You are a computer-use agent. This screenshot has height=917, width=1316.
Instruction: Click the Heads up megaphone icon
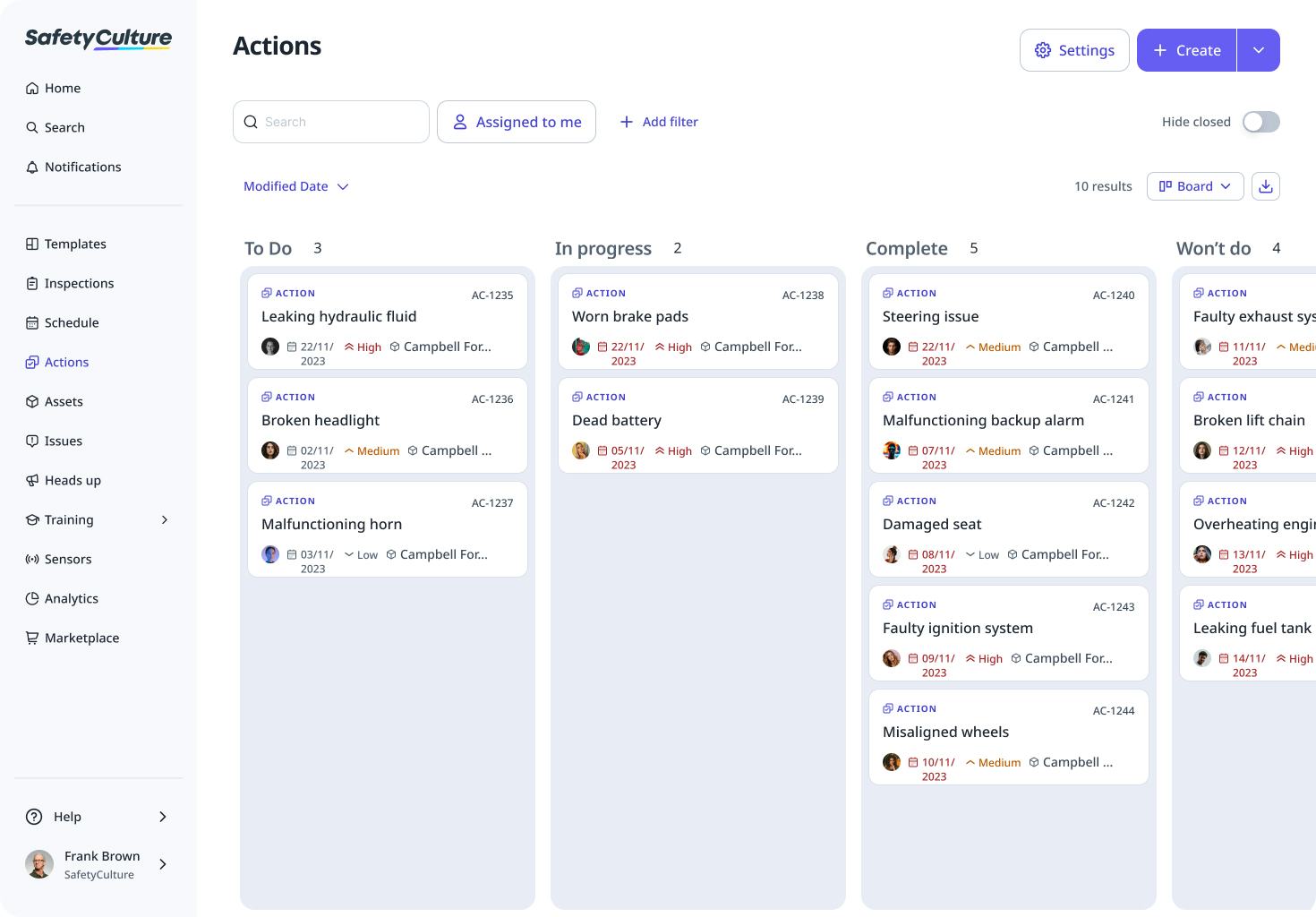click(32, 480)
